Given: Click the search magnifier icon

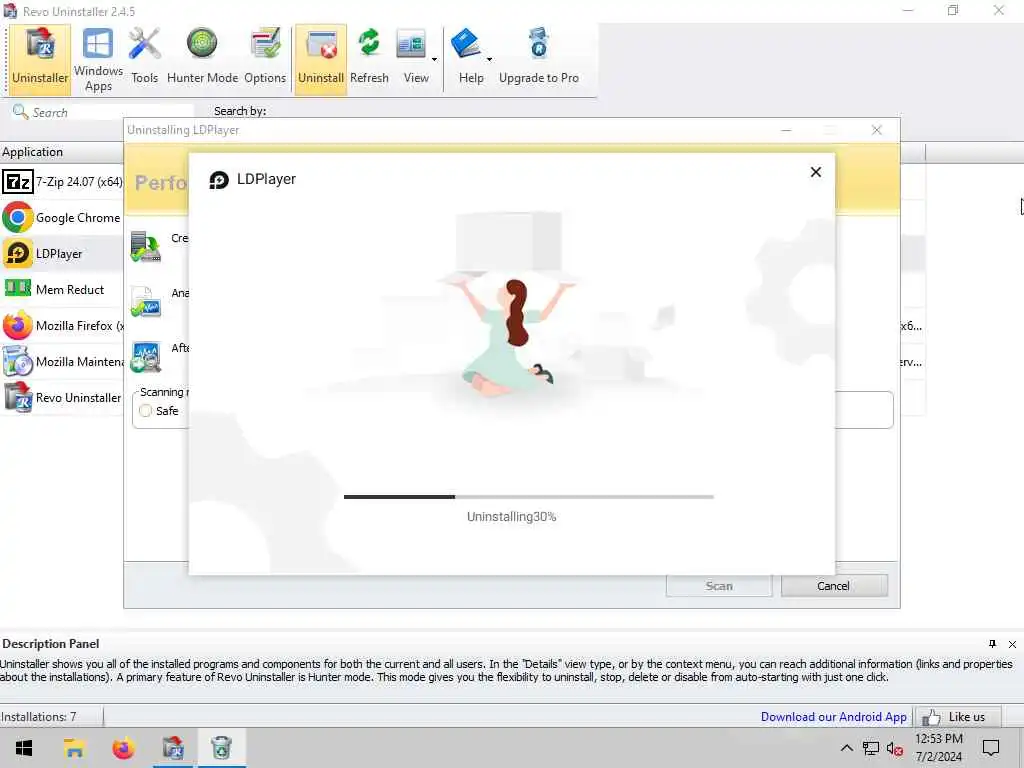Looking at the screenshot, I should tap(20, 112).
